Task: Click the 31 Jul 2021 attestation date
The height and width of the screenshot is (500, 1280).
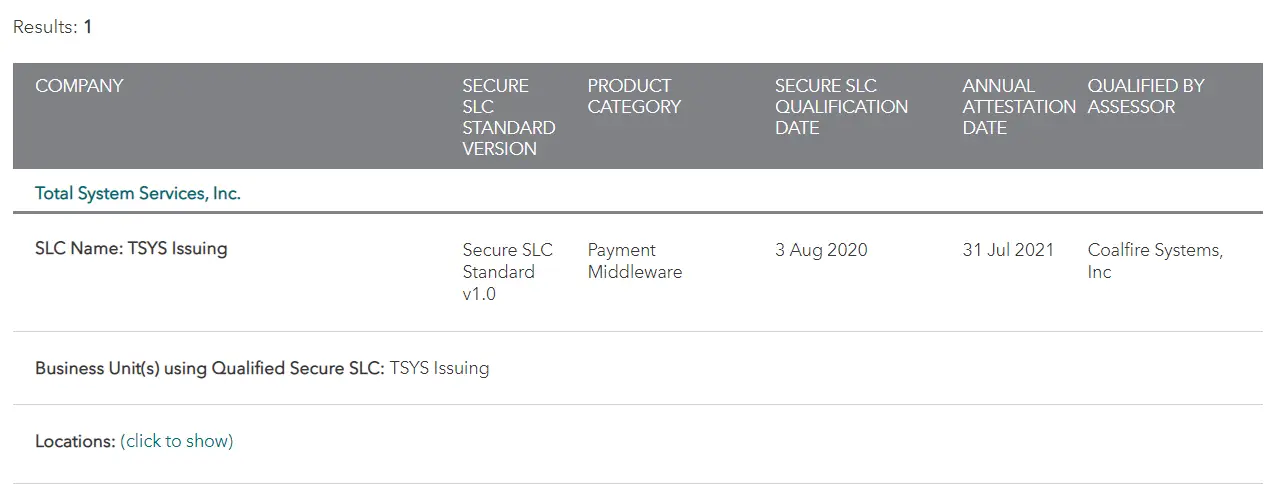Action: pyautogui.click(x=1008, y=250)
